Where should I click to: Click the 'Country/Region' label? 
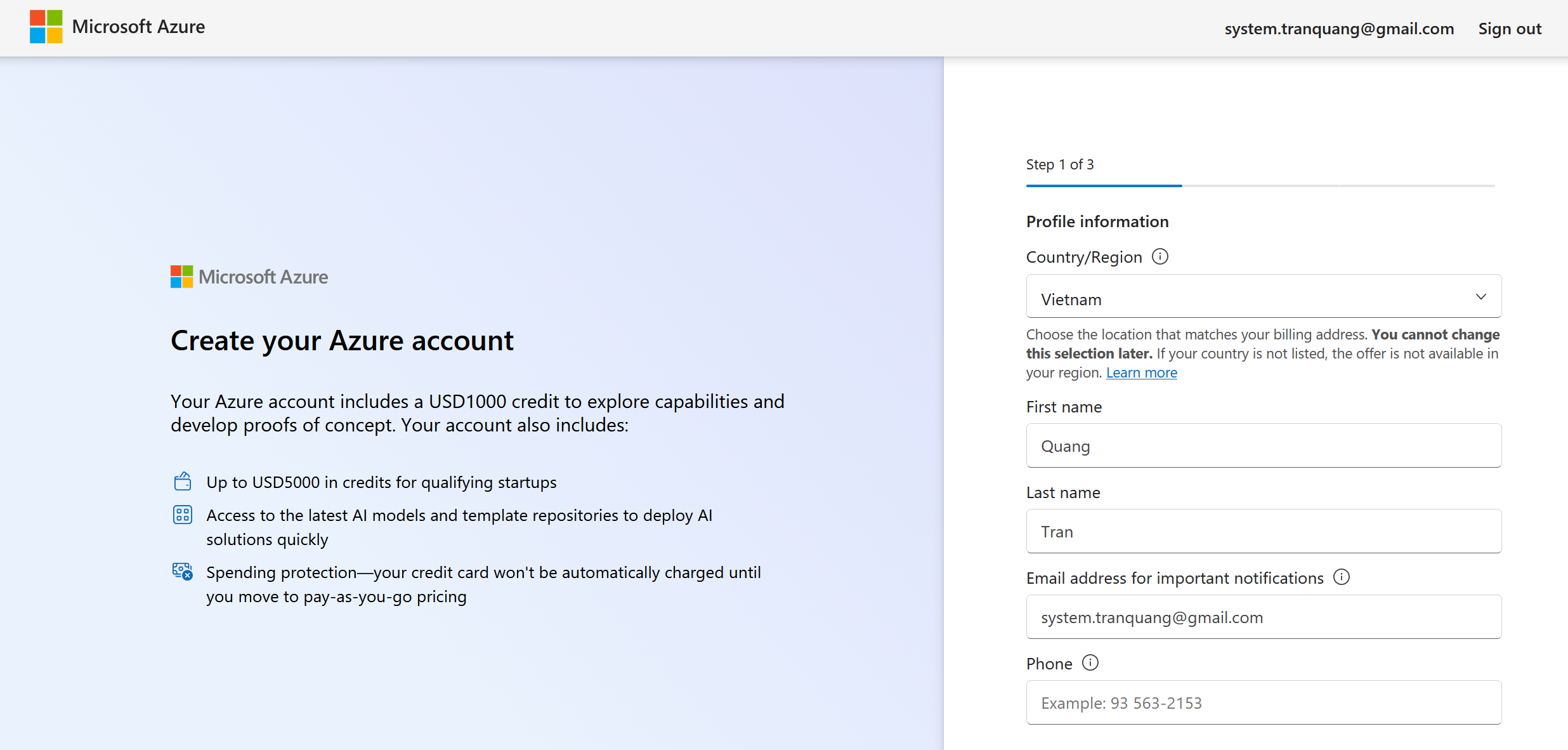[x=1084, y=257]
